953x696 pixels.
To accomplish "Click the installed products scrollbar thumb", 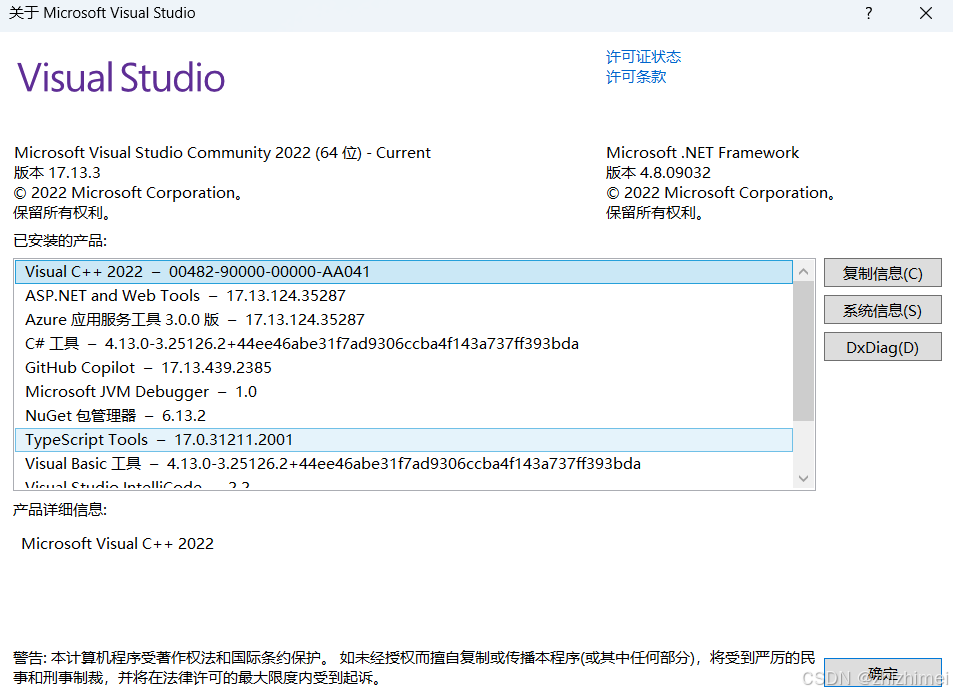I will [803, 351].
